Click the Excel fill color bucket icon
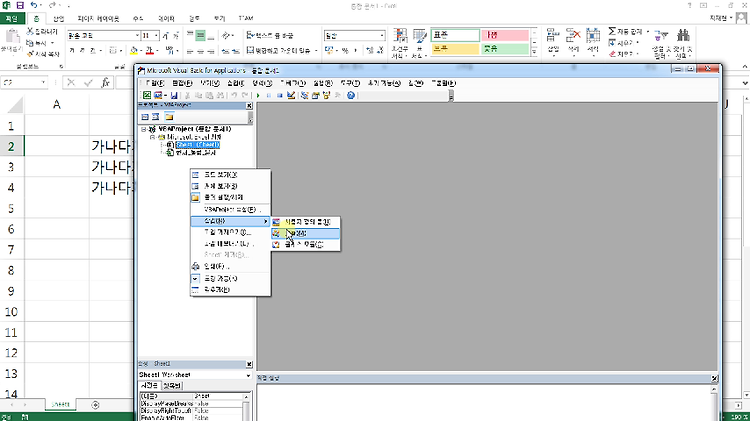 pyautogui.click(x=134, y=50)
